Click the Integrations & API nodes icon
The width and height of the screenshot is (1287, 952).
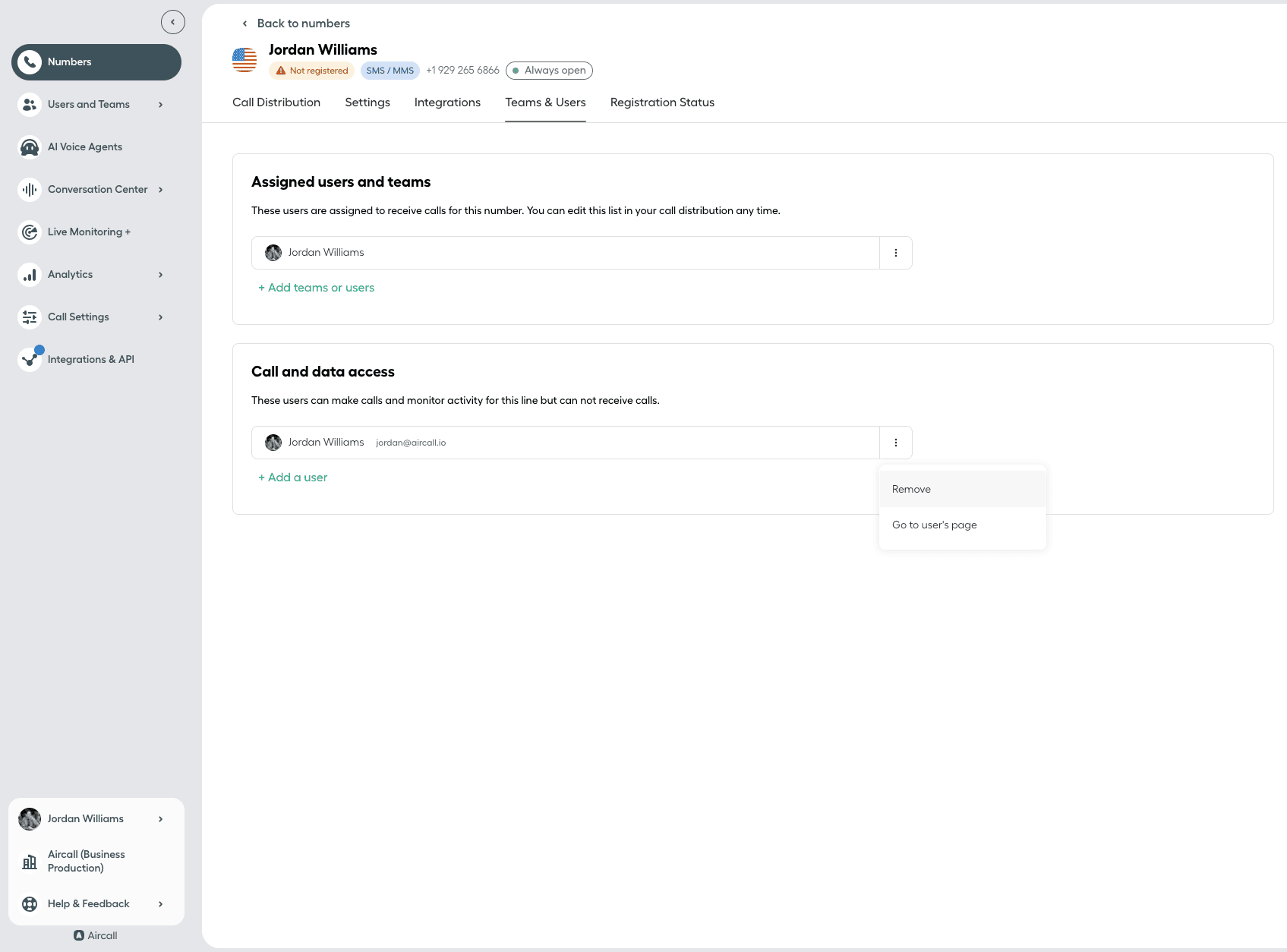pos(30,360)
